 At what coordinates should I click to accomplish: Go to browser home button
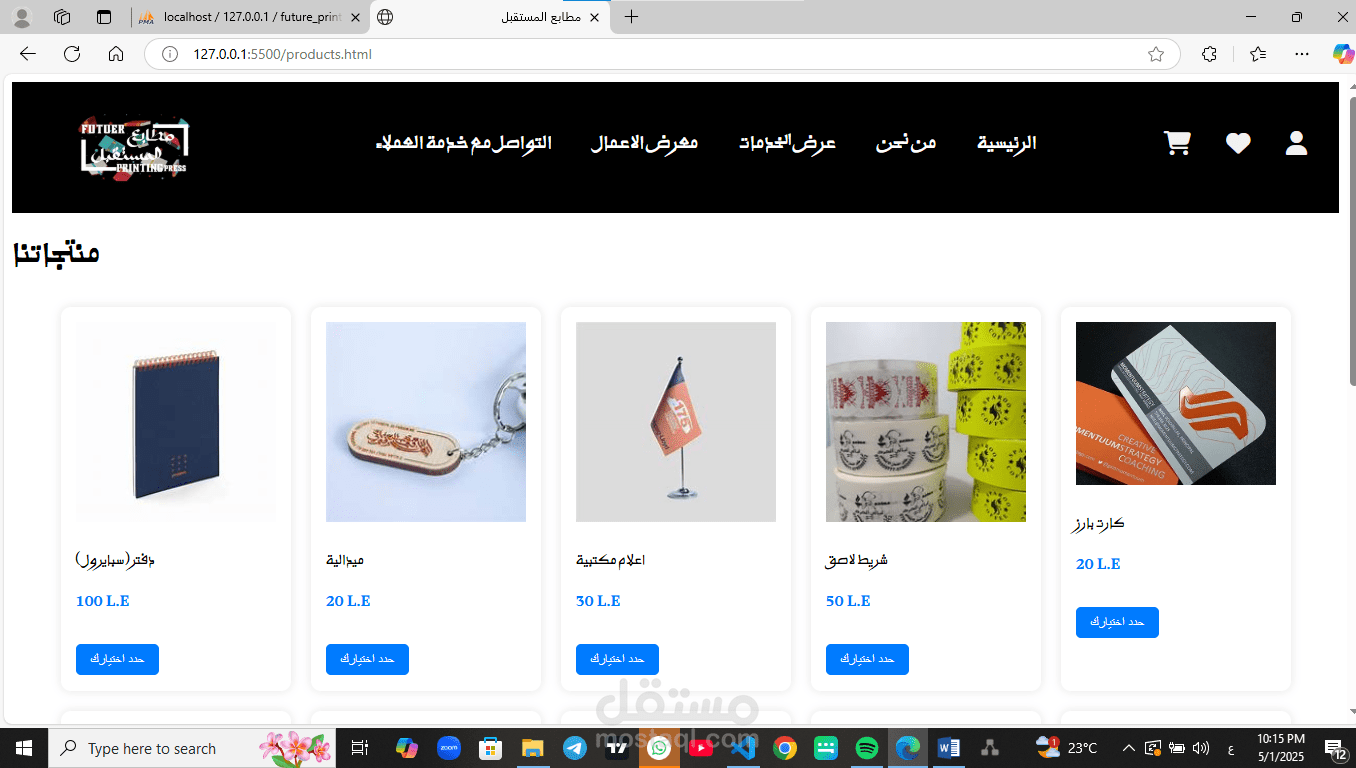pos(116,54)
